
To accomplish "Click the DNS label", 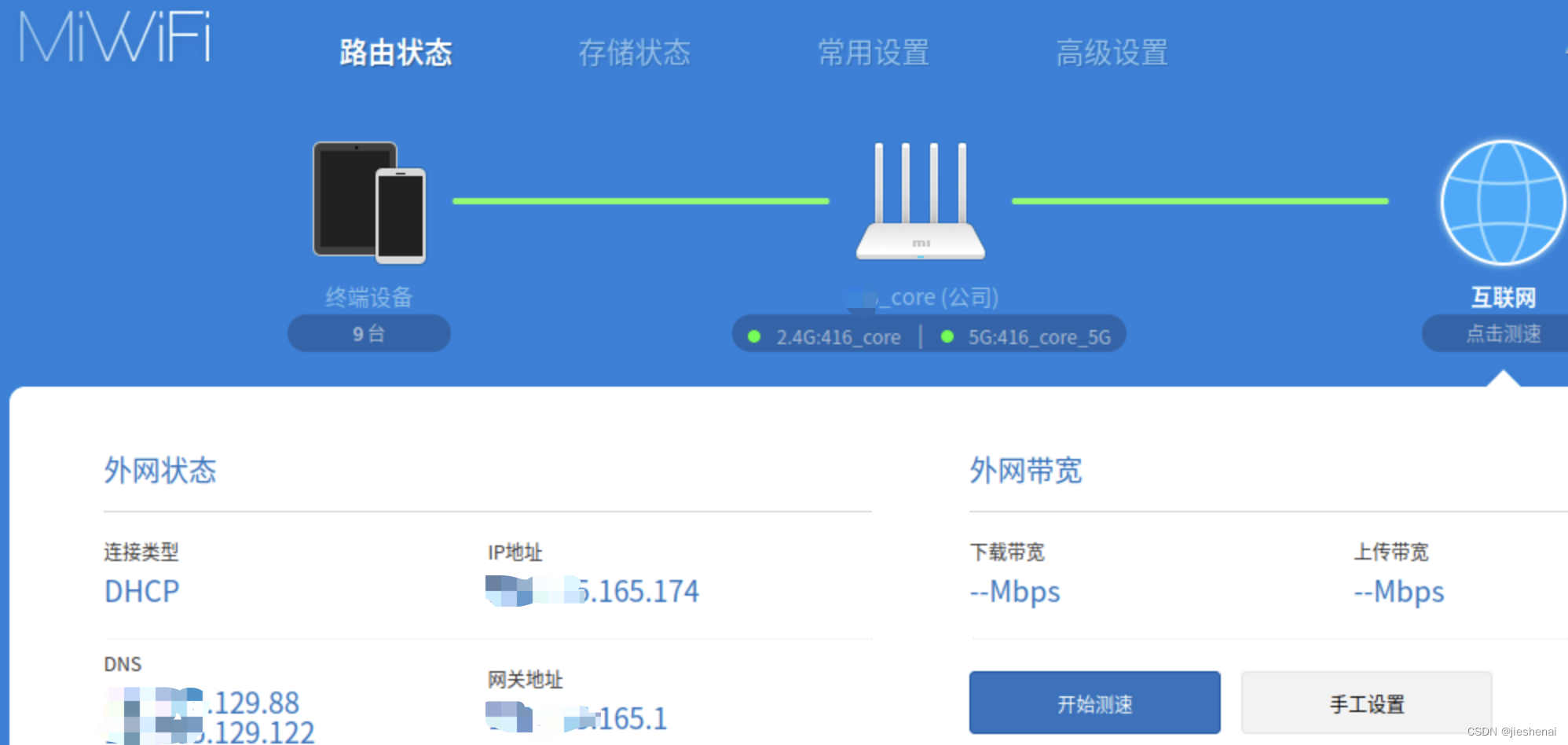I will 123,664.
